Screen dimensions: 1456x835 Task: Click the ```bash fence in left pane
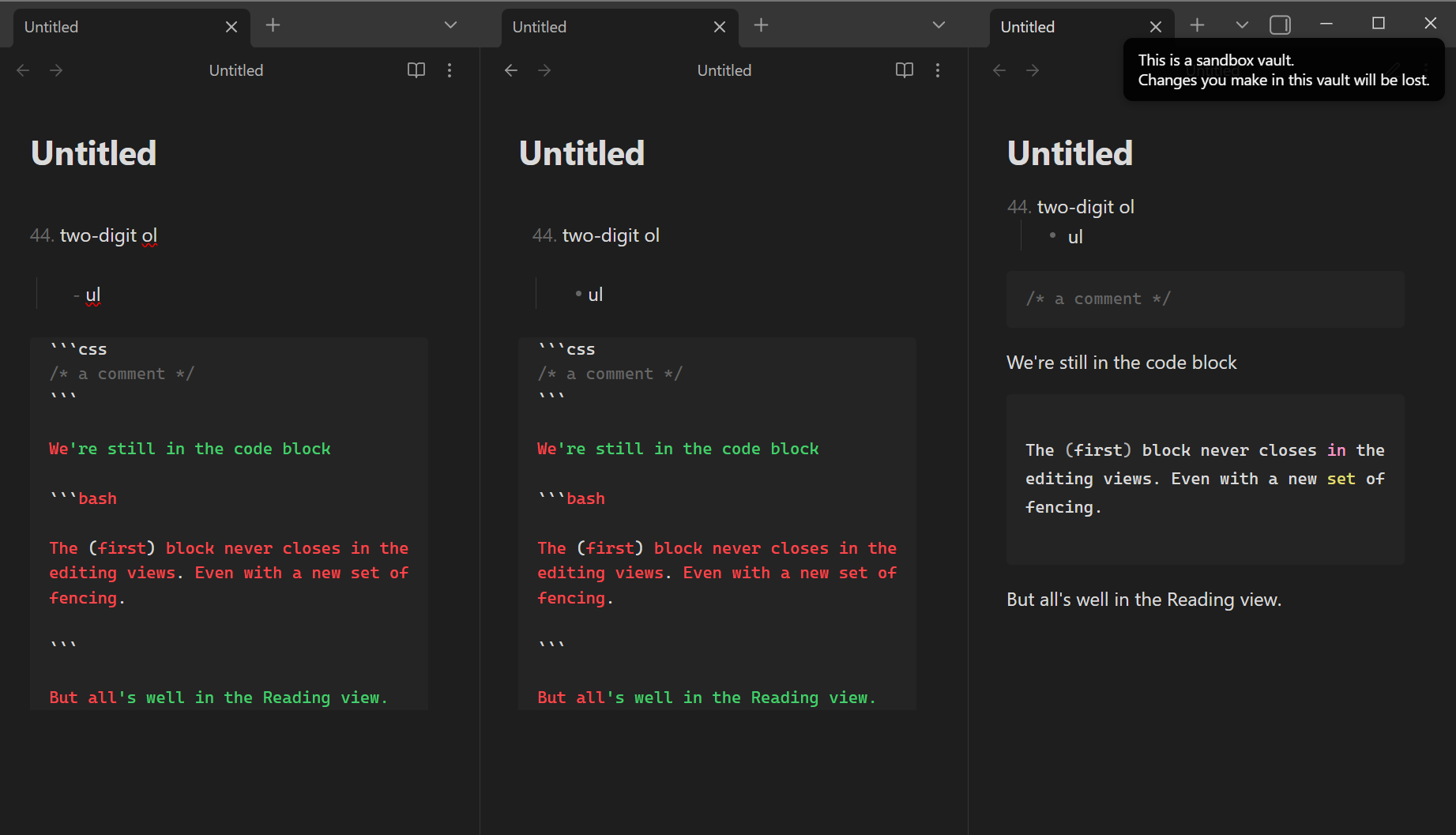coord(83,498)
